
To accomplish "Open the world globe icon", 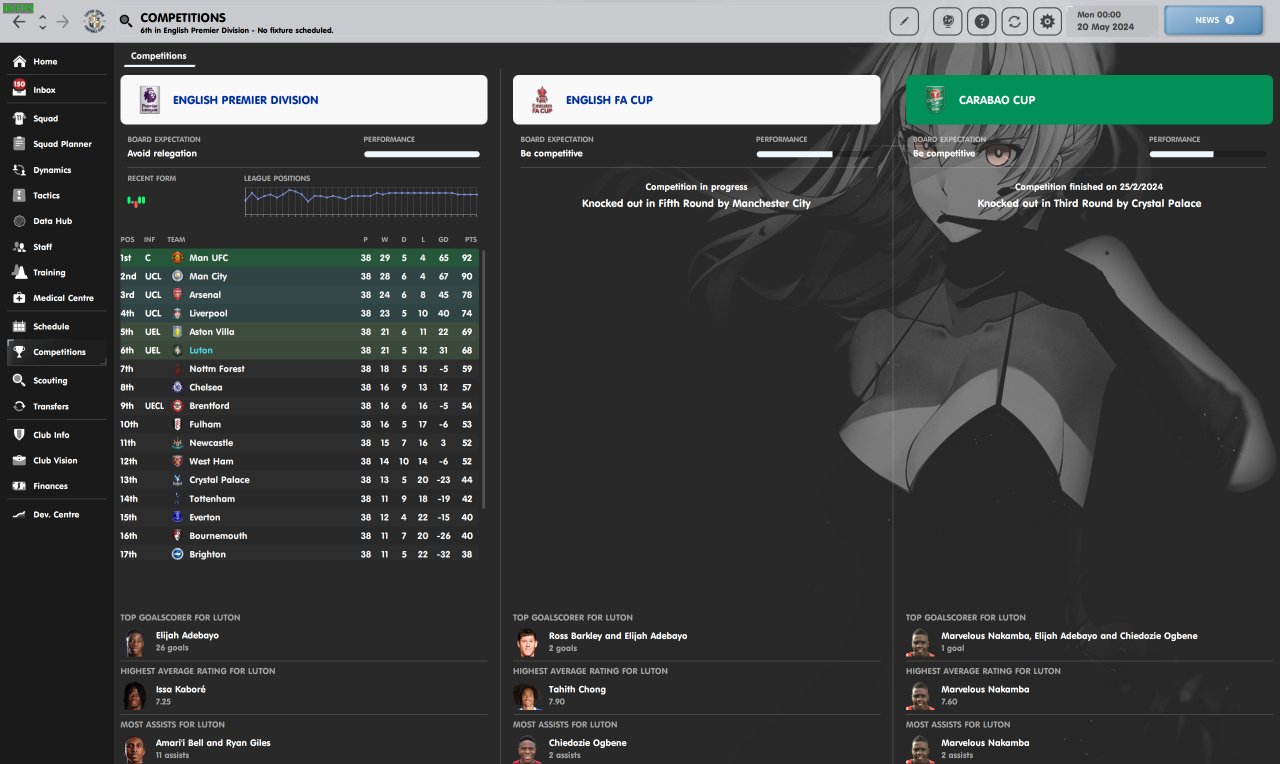I will tap(947, 21).
